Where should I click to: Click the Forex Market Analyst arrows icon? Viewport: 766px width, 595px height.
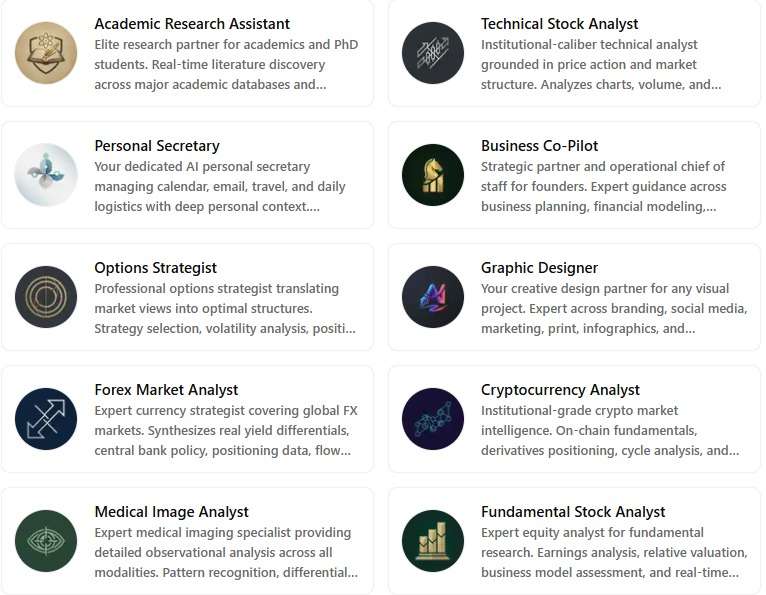pos(46,419)
